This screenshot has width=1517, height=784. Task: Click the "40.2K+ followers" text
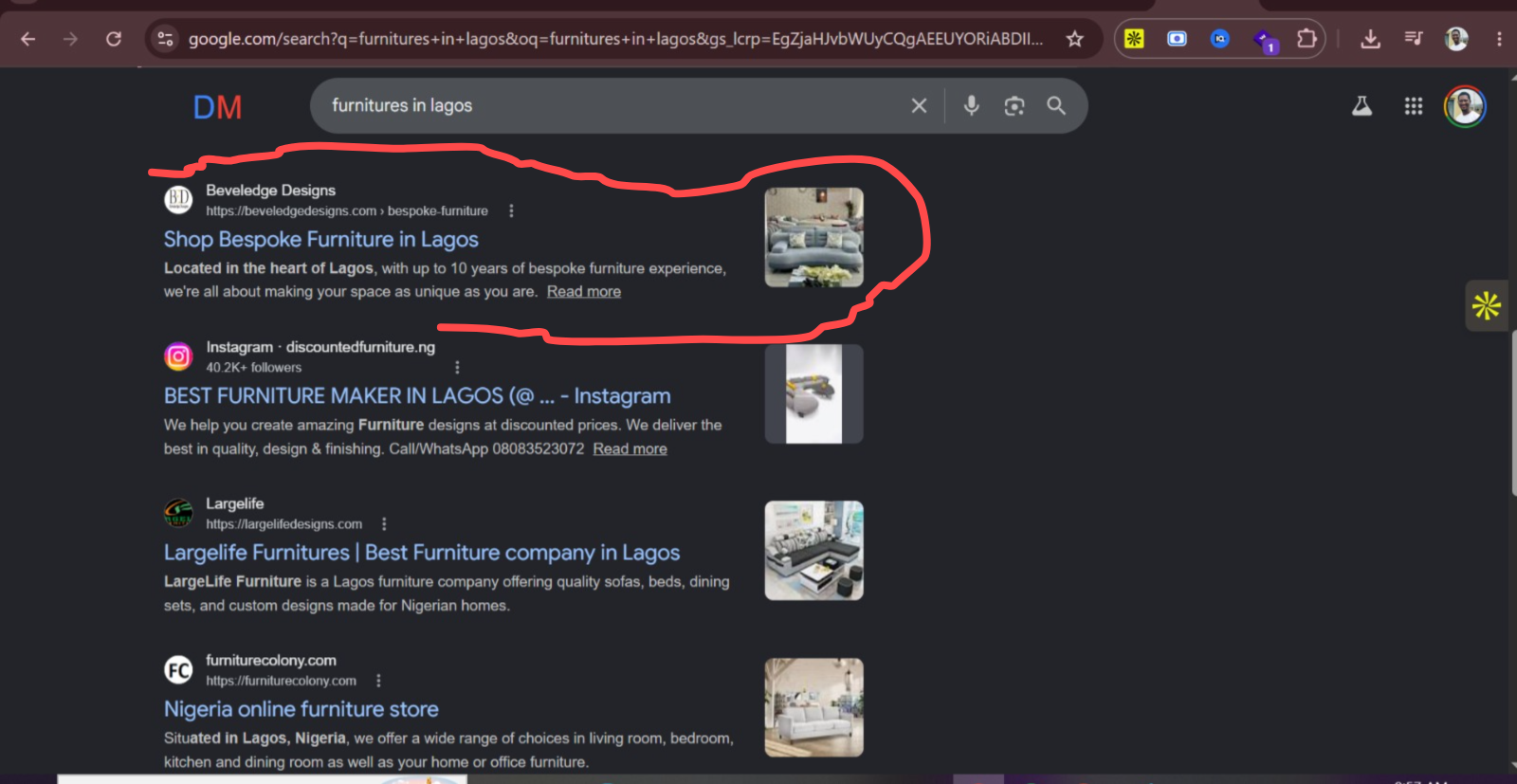pyautogui.click(x=254, y=368)
